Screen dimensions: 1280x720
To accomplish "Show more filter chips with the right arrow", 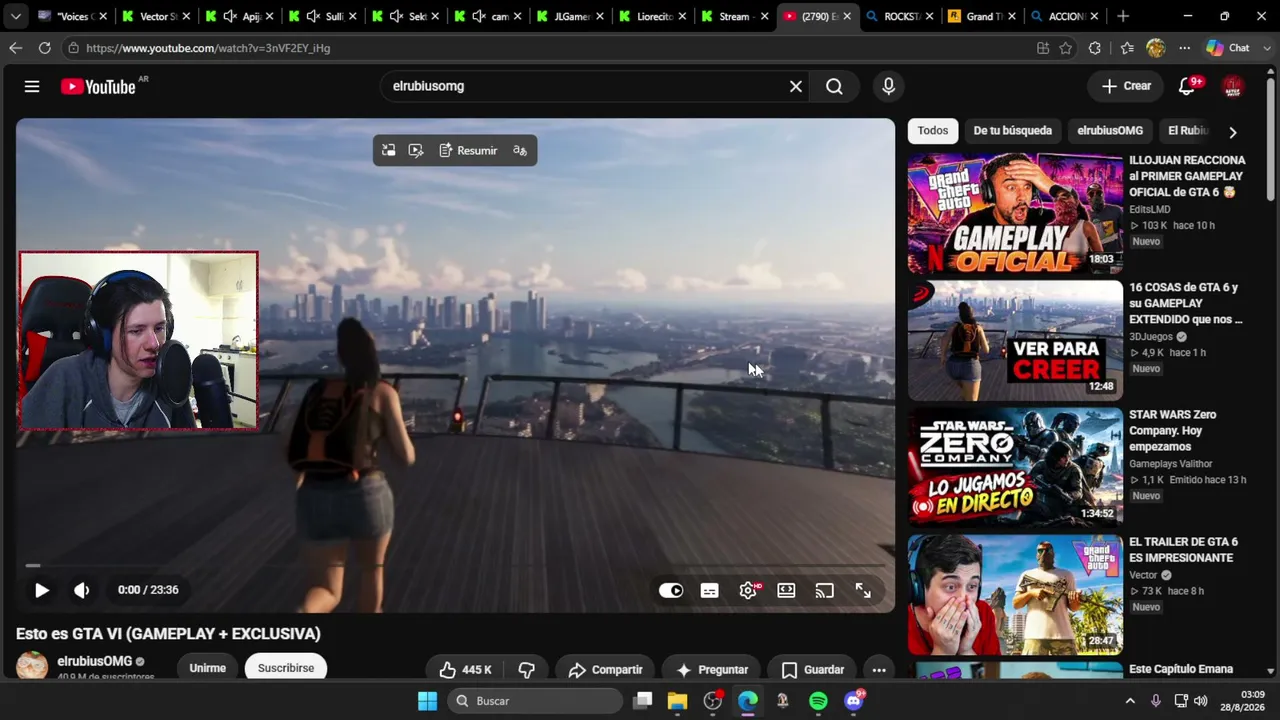I will (1232, 132).
